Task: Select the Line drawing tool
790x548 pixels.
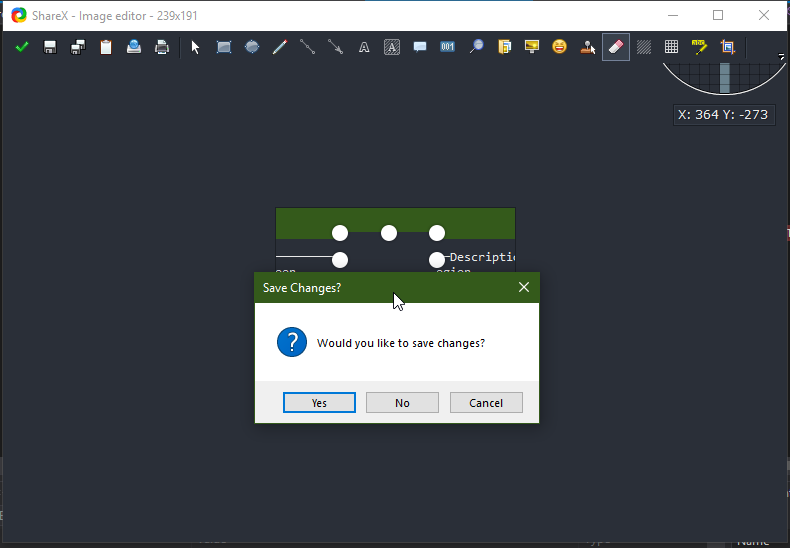Action: [x=307, y=47]
